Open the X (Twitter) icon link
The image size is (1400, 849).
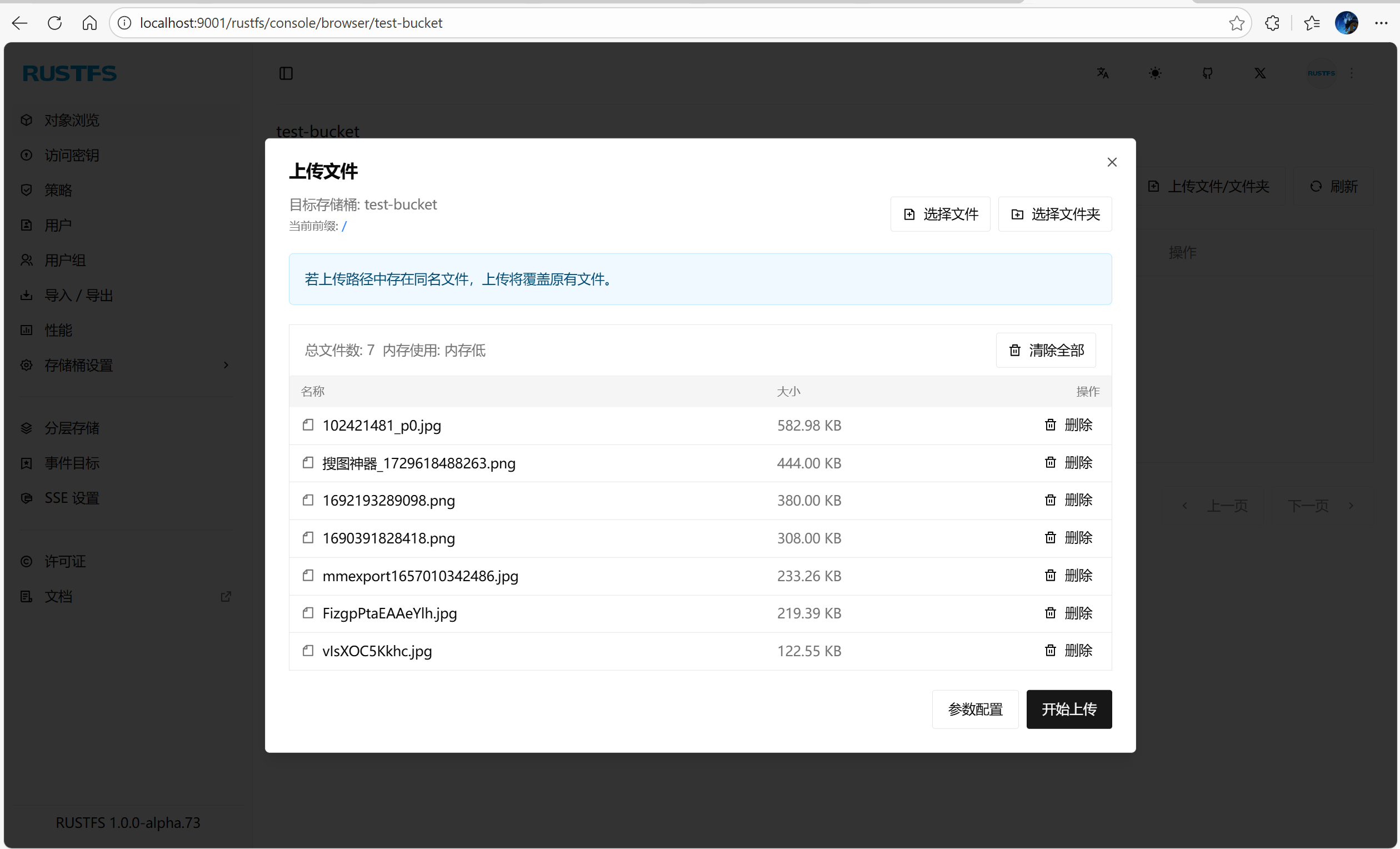point(1260,73)
